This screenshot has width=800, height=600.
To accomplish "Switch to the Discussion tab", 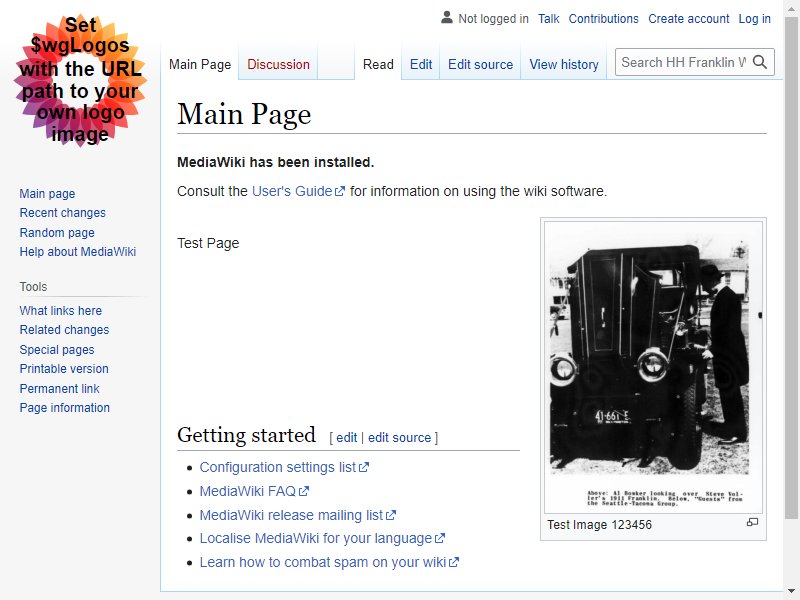I will click(x=278, y=64).
